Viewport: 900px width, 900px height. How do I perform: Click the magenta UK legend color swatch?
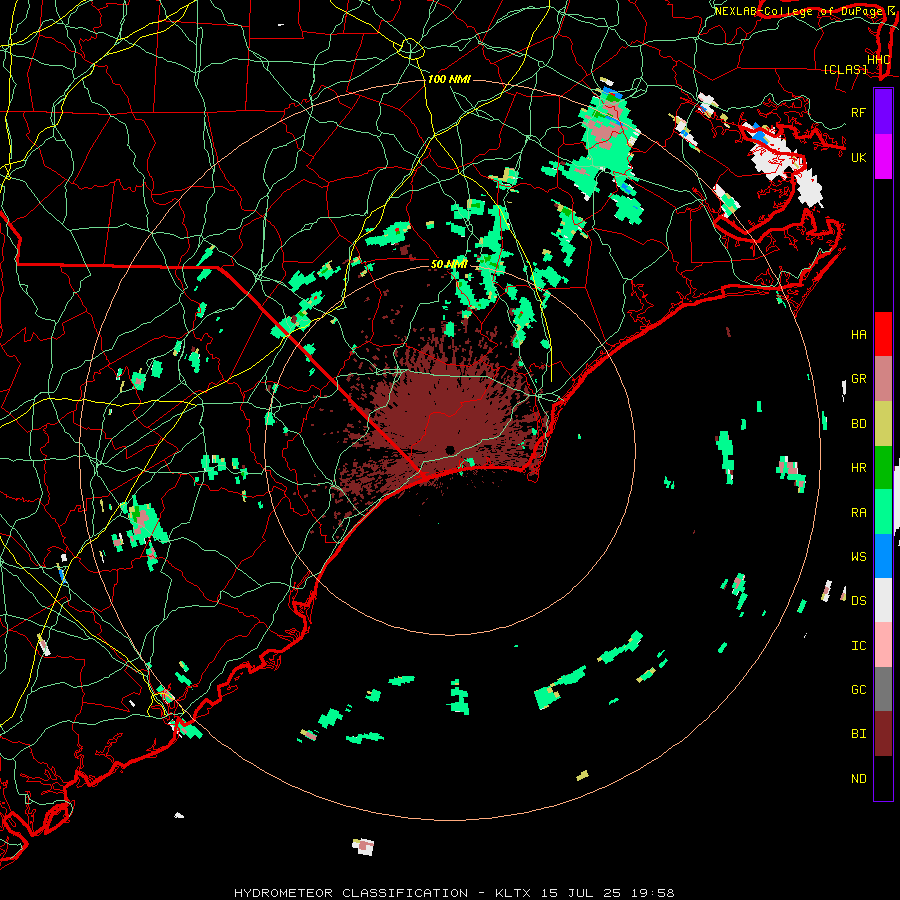coord(883,157)
